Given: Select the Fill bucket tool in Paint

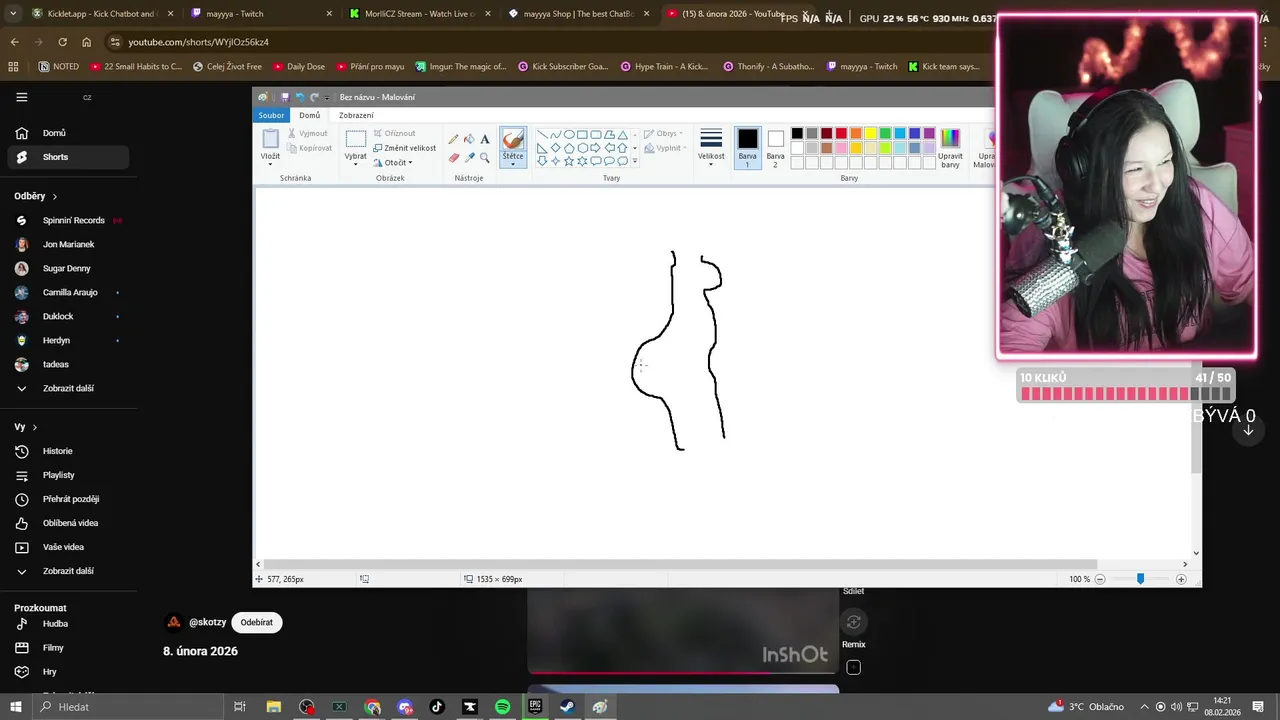Looking at the screenshot, I should (469, 140).
